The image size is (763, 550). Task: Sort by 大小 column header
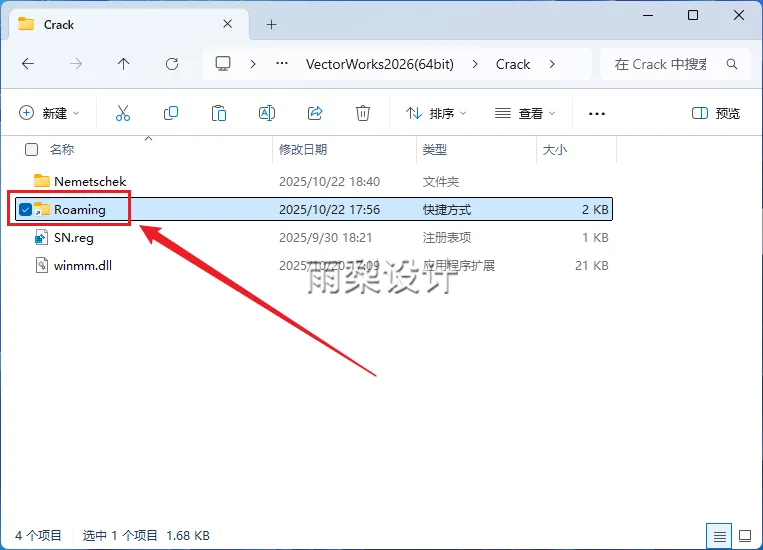(555, 149)
